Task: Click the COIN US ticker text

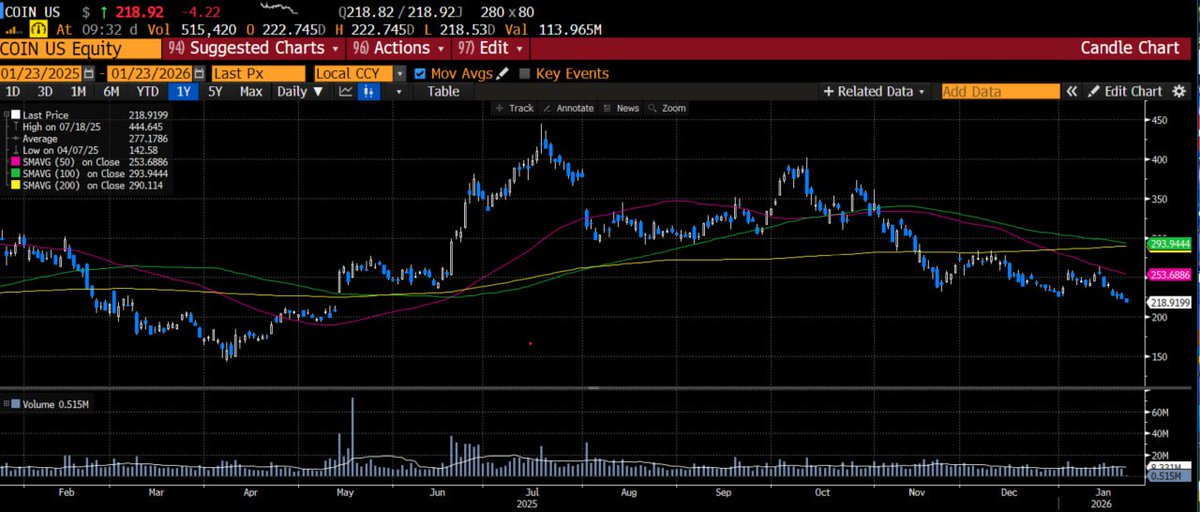Action: coord(30,12)
